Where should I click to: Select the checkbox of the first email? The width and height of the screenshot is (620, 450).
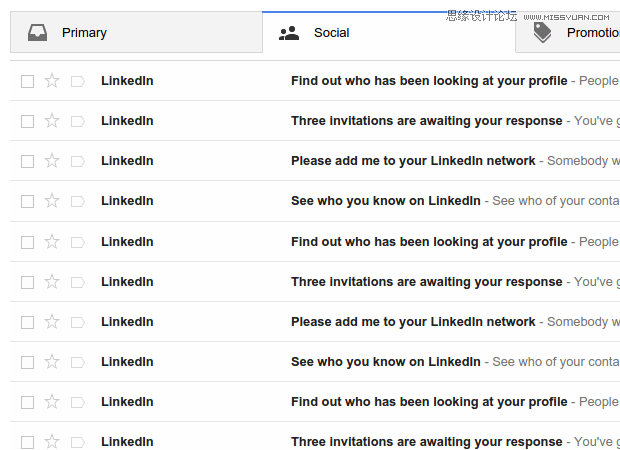(x=27, y=81)
